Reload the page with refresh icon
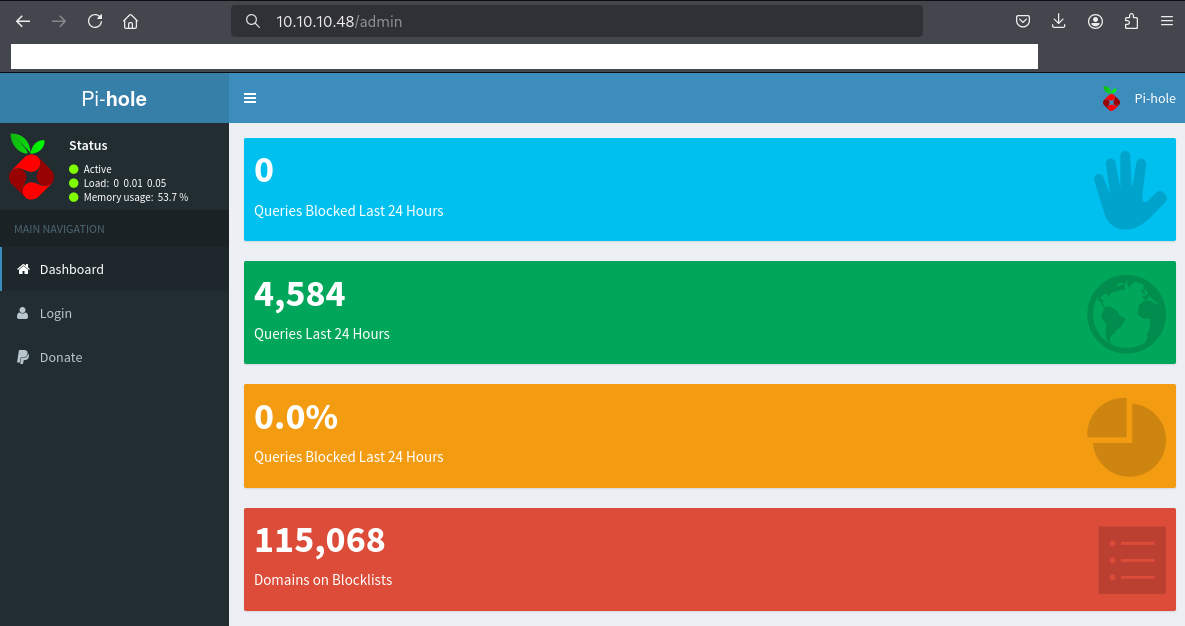1185x626 pixels. 95,21
